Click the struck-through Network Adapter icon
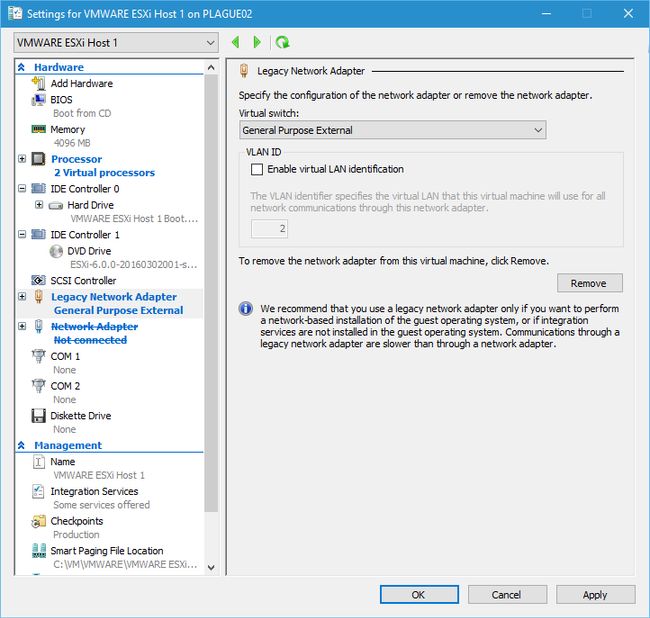The height and width of the screenshot is (618, 650). (x=39, y=326)
